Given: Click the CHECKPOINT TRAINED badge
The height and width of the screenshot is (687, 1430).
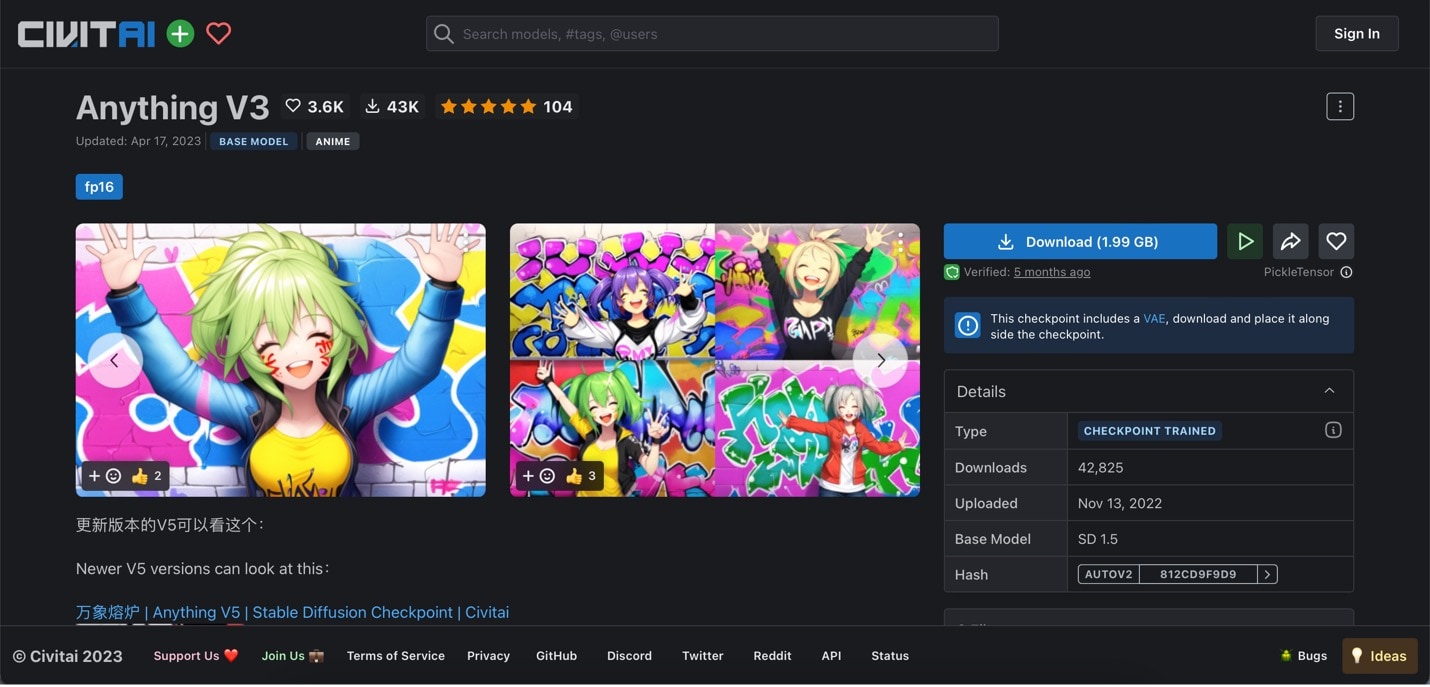Looking at the screenshot, I should click(1150, 431).
